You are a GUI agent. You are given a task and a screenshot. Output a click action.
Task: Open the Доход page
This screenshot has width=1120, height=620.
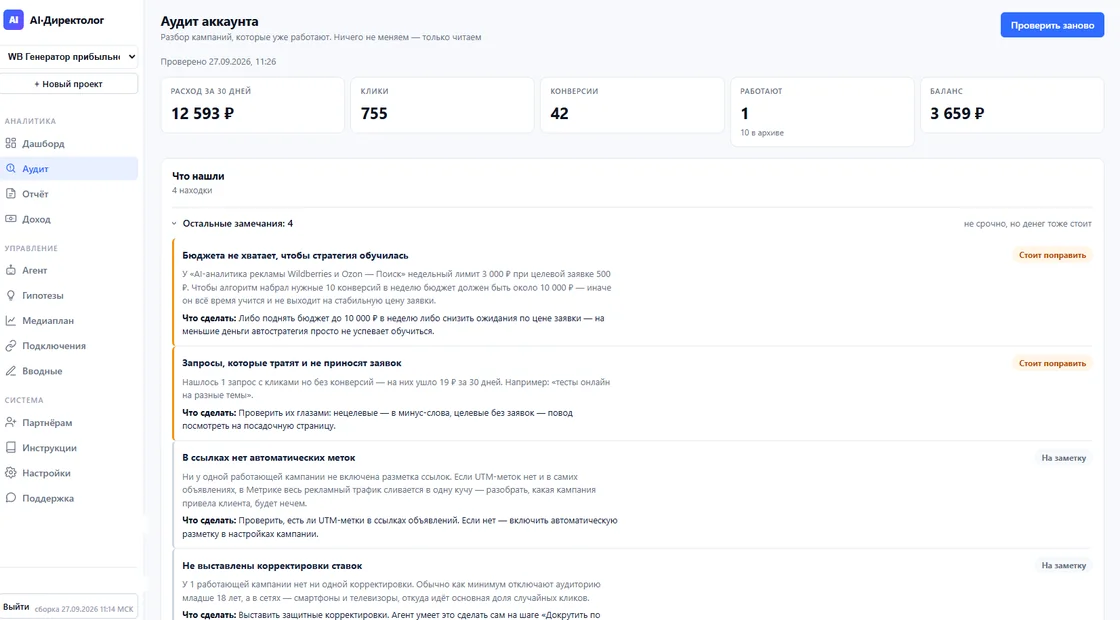coord(69,219)
